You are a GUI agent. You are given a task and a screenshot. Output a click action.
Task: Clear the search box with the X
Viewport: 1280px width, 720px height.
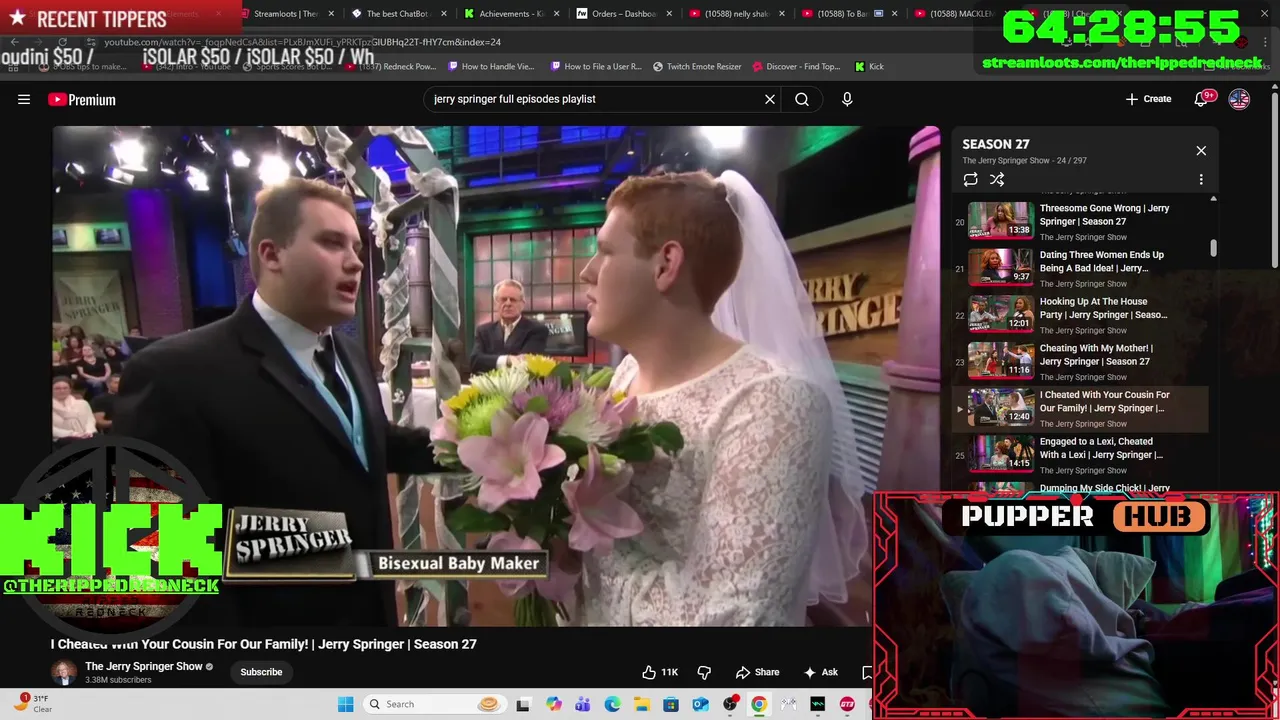click(x=770, y=99)
